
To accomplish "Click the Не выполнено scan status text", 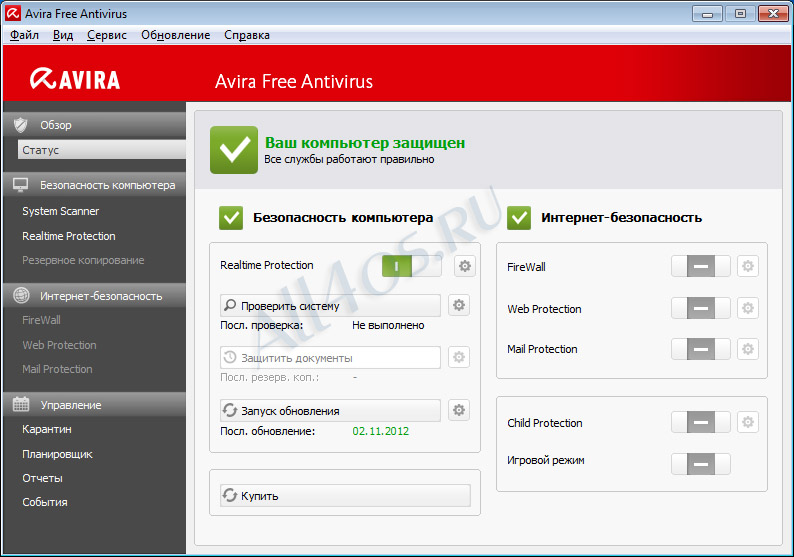I will tap(388, 325).
